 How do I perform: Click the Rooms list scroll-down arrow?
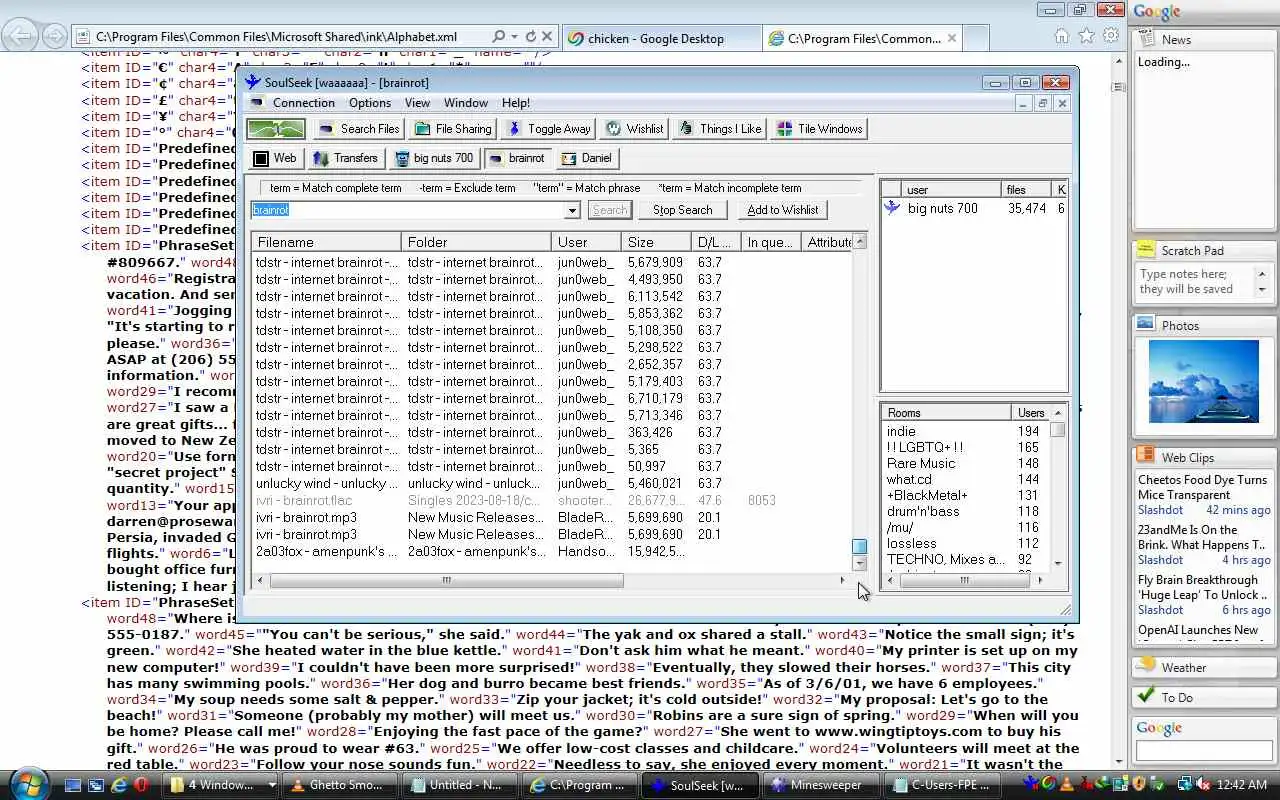[x=1057, y=563]
